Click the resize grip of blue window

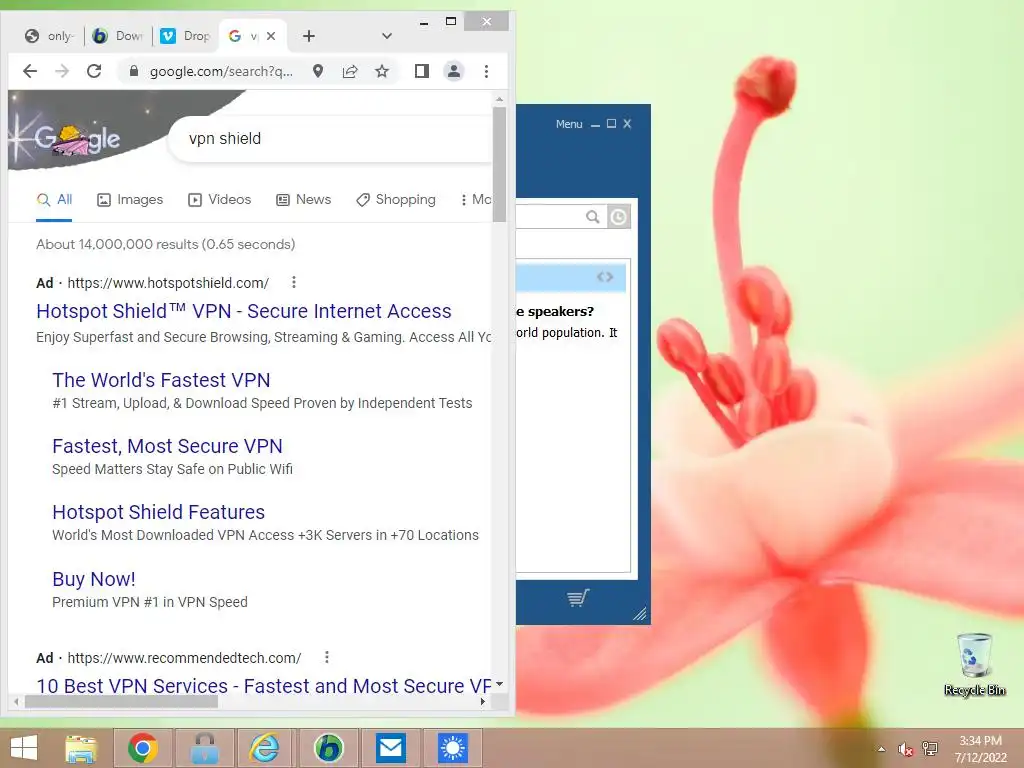640,614
